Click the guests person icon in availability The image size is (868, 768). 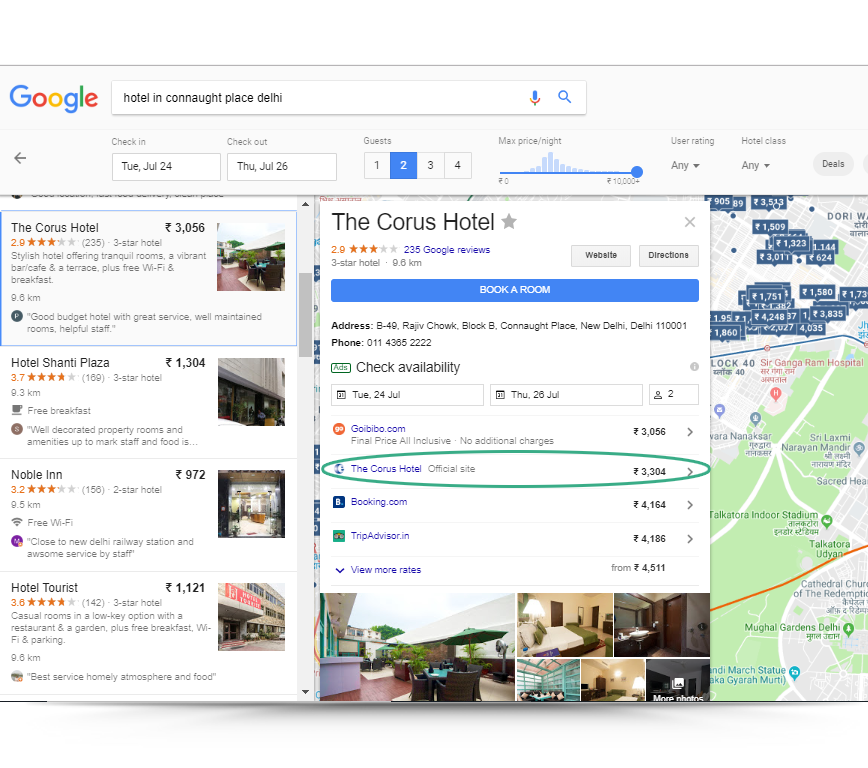point(658,395)
